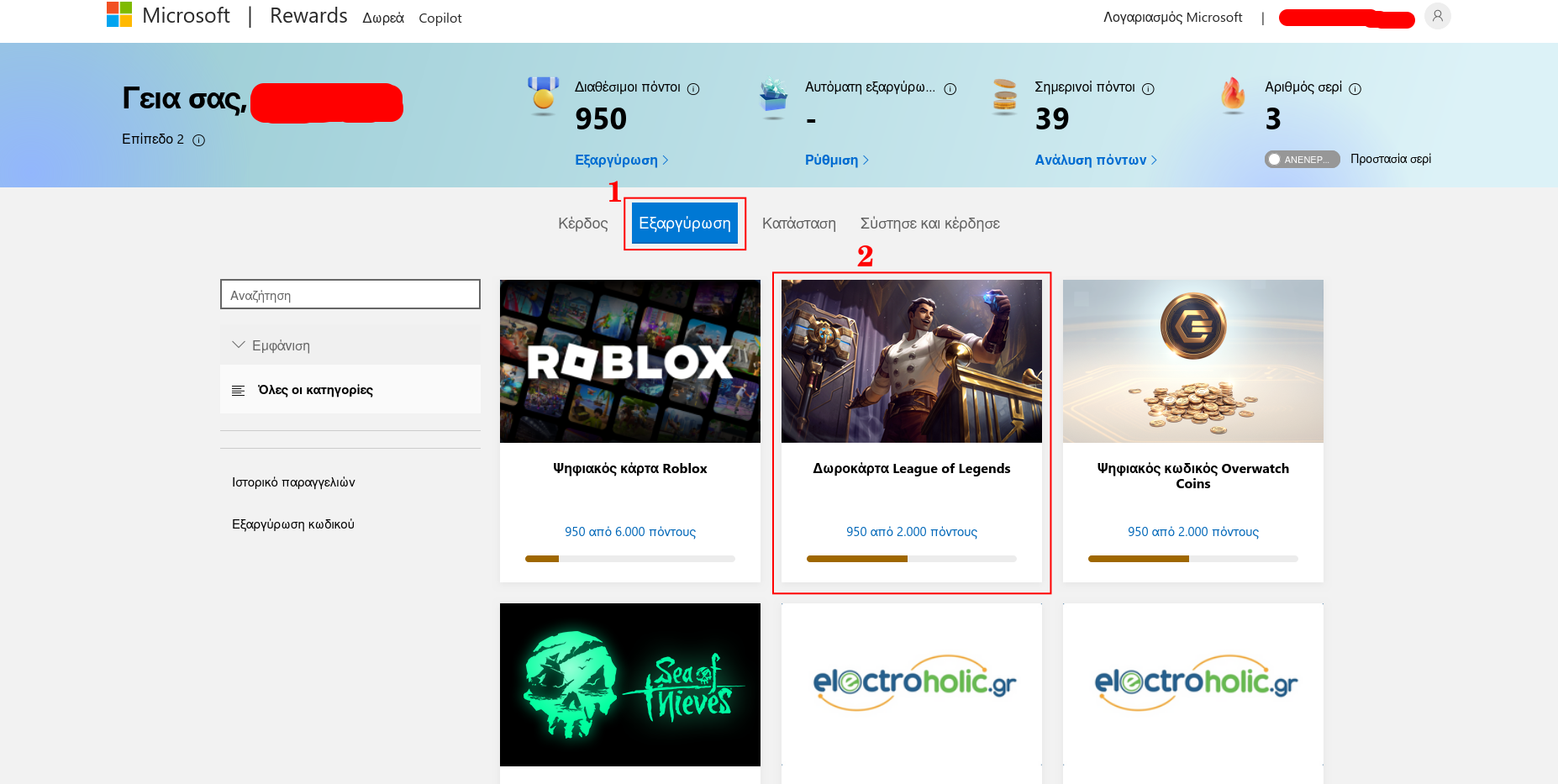The width and height of the screenshot is (1558, 784).
Task: Click Δωροκάρτα League of Legends title
Action: pyautogui.click(x=912, y=469)
